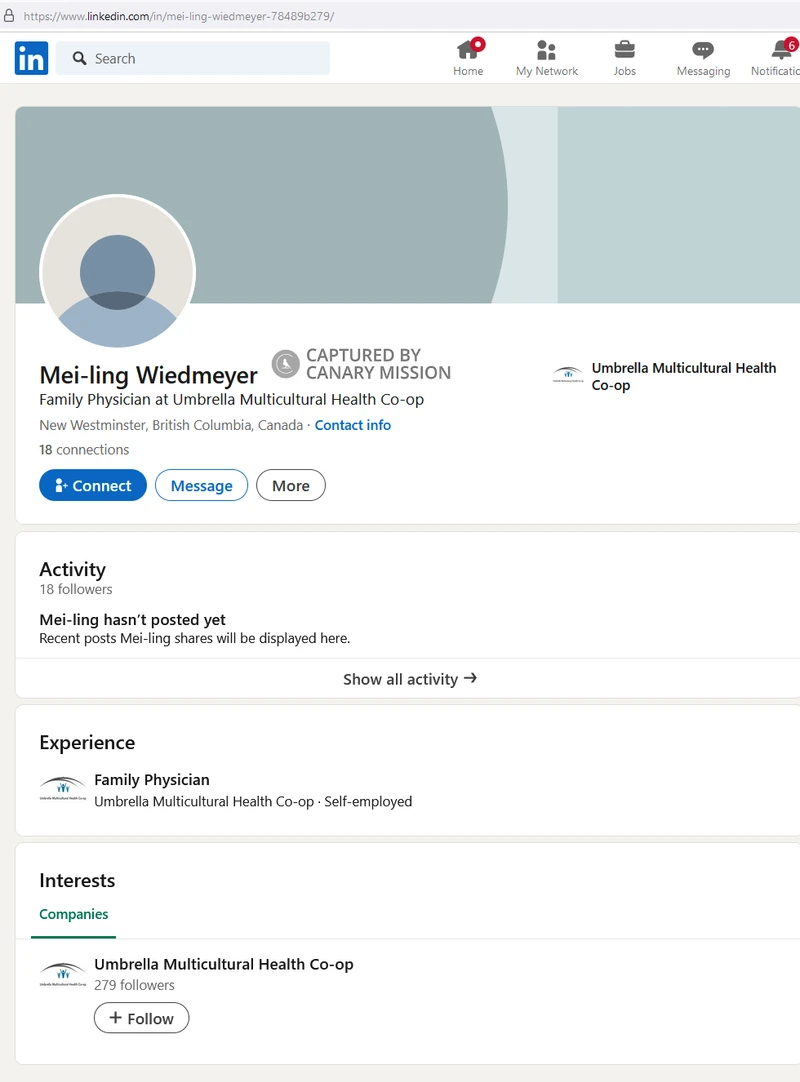This screenshot has width=800, height=1082.
Task: Open the profile avatar photo
Action: [117, 272]
